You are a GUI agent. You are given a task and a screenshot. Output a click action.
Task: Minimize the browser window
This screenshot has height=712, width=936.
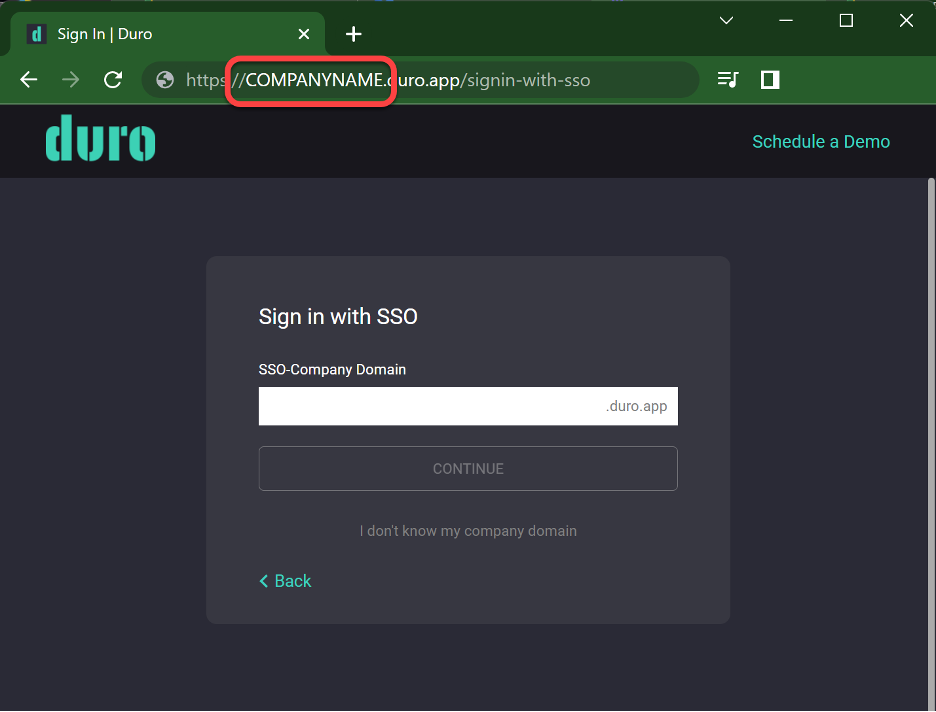[786, 20]
